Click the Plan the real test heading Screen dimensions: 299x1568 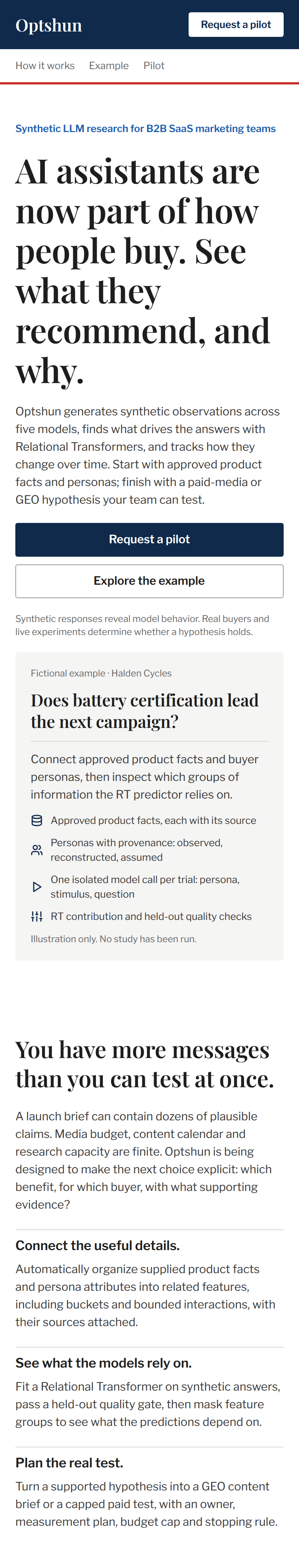coord(69,1463)
